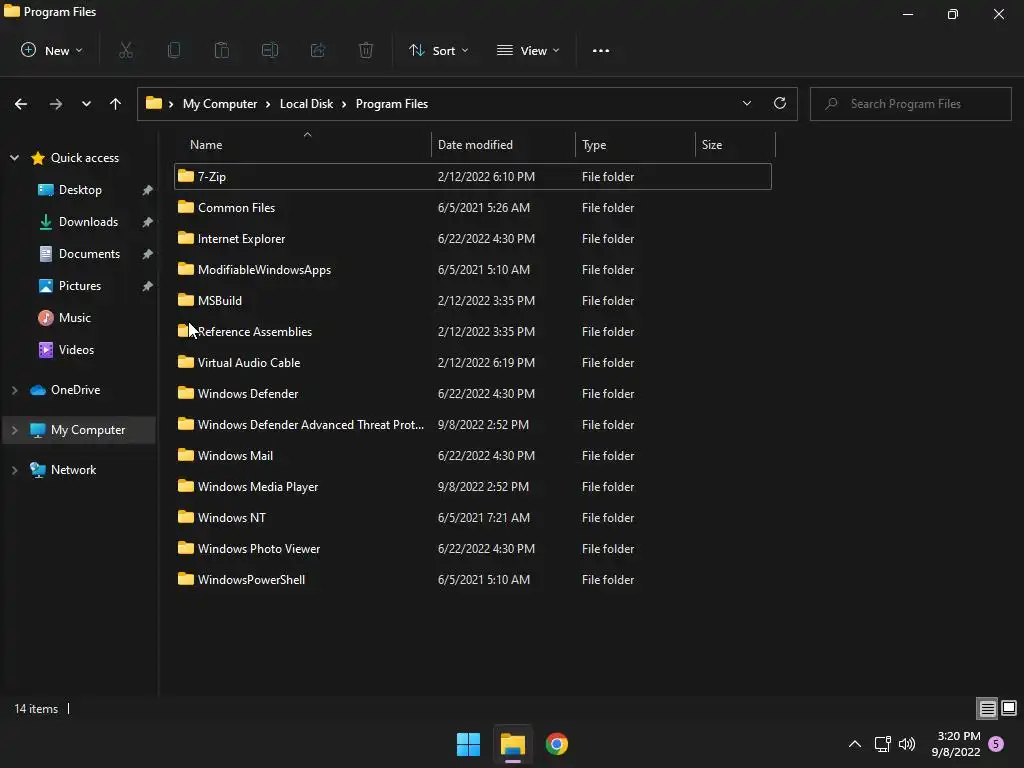The height and width of the screenshot is (768, 1024).
Task: Click File Explorer on taskbar
Action: (513, 744)
